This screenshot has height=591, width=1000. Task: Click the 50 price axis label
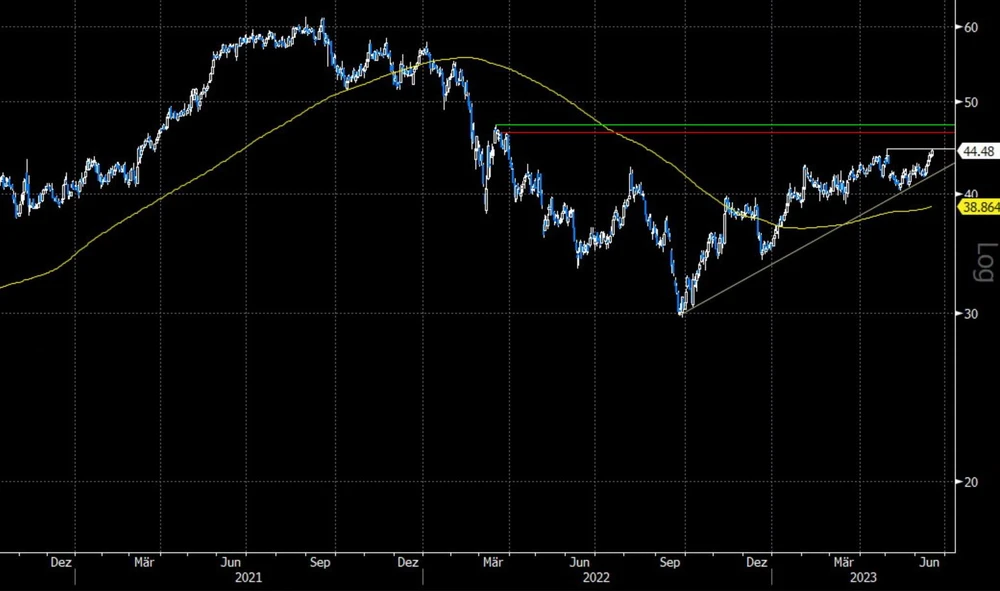[970, 102]
